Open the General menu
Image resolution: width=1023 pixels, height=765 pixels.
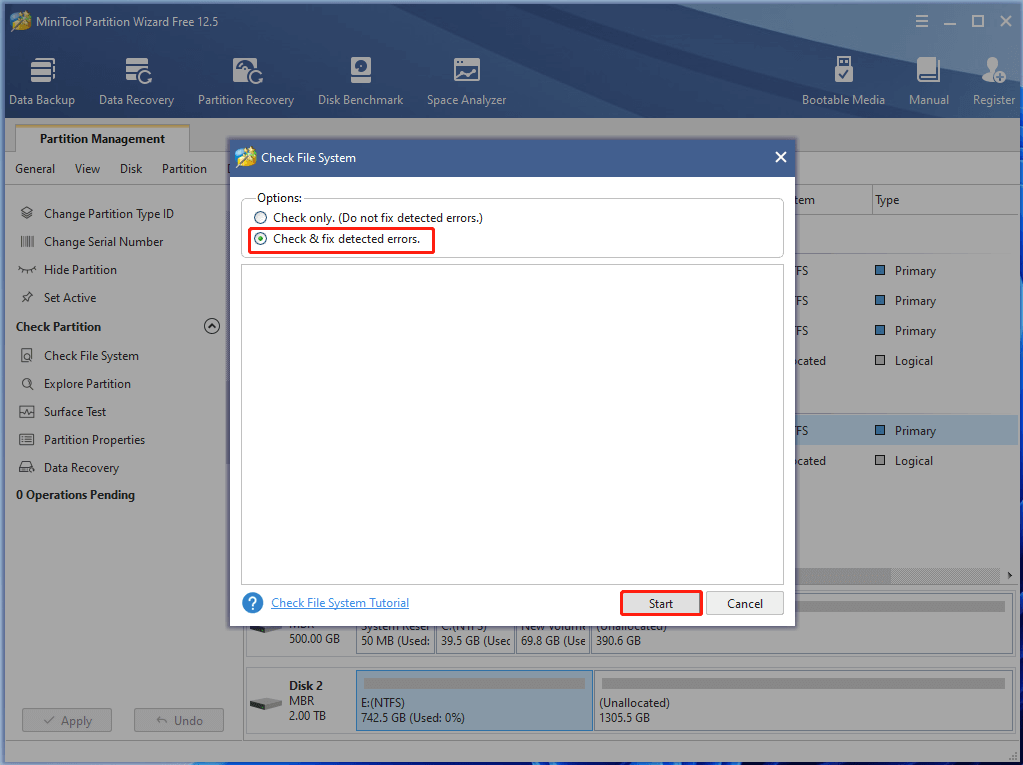click(35, 169)
